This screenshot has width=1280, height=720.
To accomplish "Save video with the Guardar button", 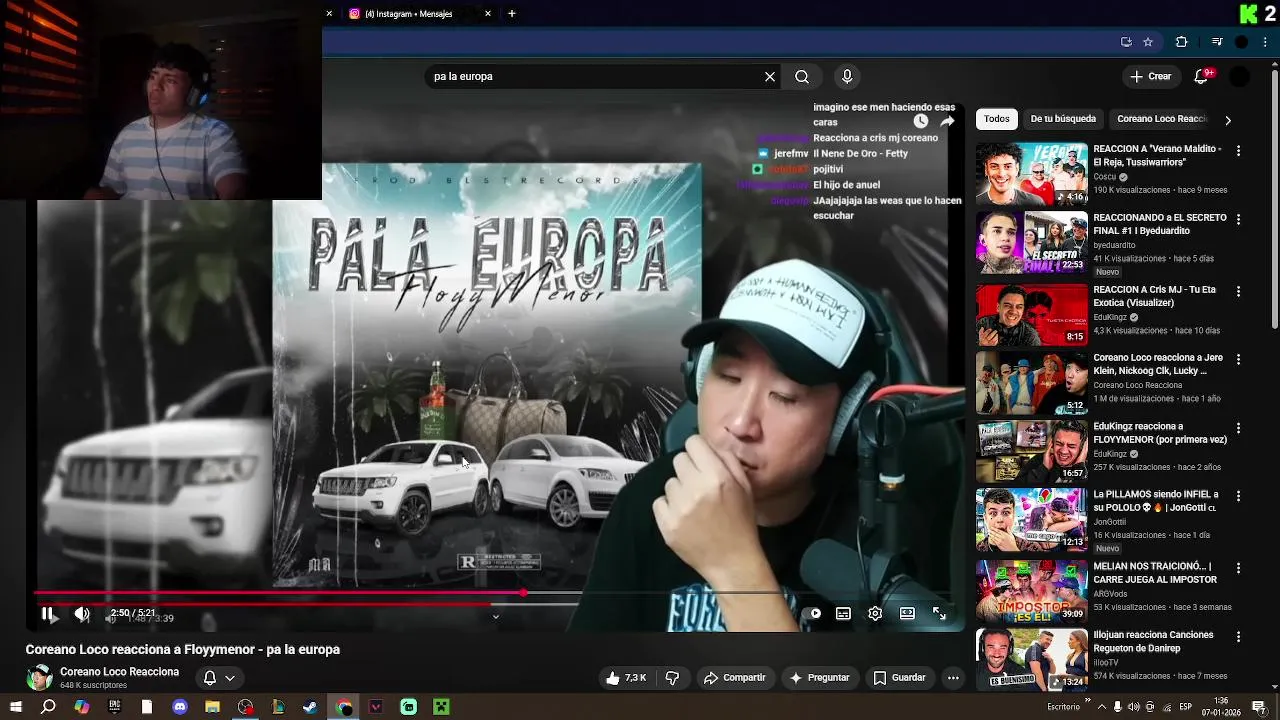I will [x=899, y=678].
